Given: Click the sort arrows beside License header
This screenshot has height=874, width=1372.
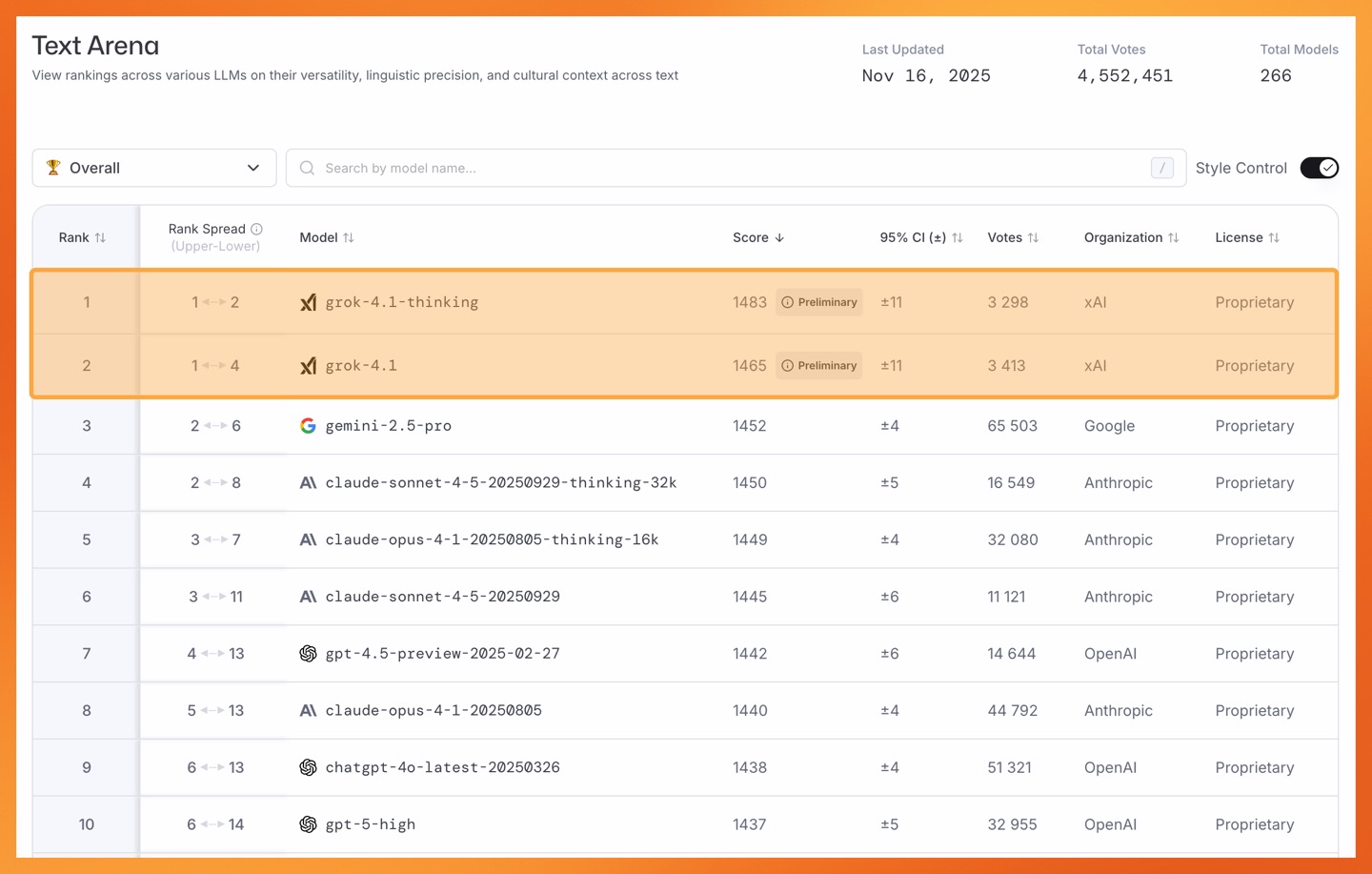Looking at the screenshot, I should pyautogui.click(x=1274, y=237).
